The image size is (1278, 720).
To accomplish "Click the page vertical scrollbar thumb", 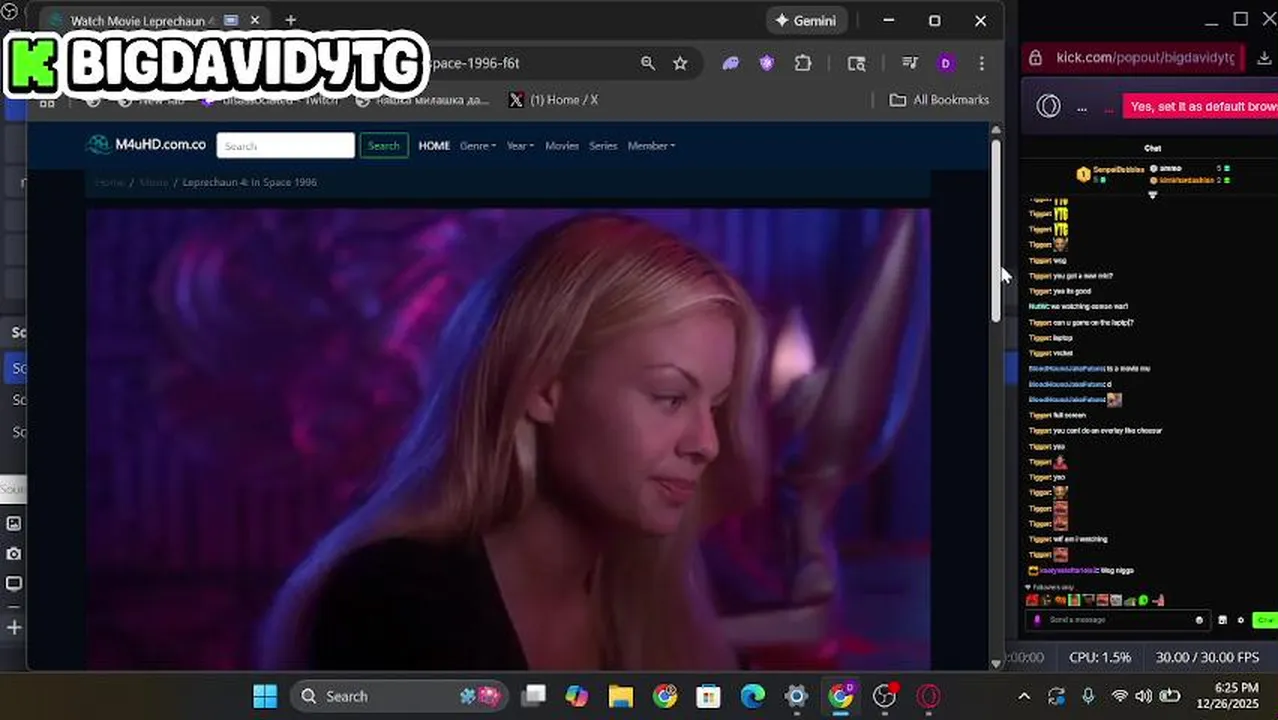I will [x=996, y=230].
